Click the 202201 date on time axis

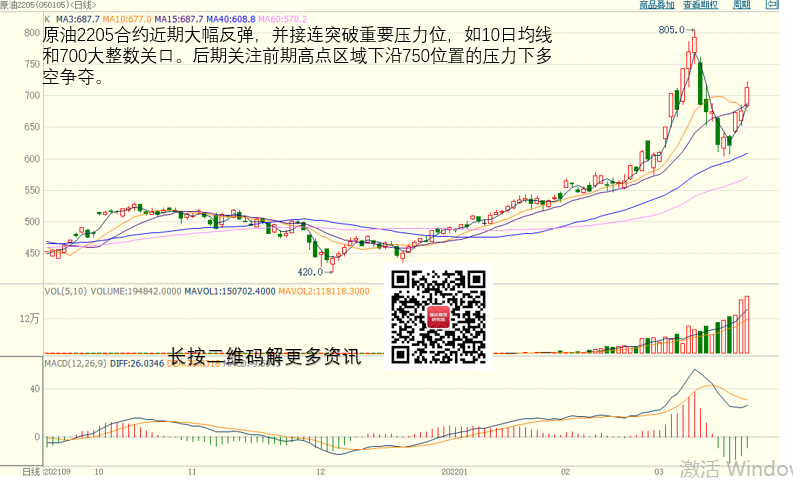(x=455, y=470)
